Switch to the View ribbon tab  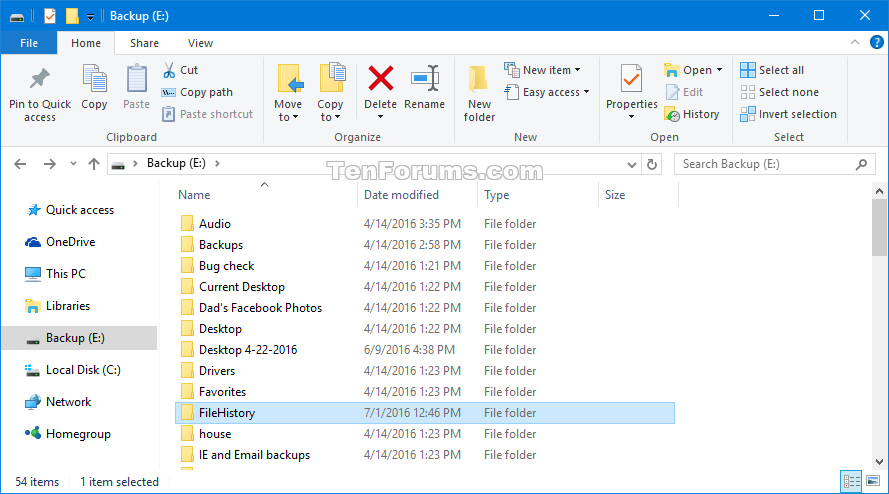click(200, 43)
